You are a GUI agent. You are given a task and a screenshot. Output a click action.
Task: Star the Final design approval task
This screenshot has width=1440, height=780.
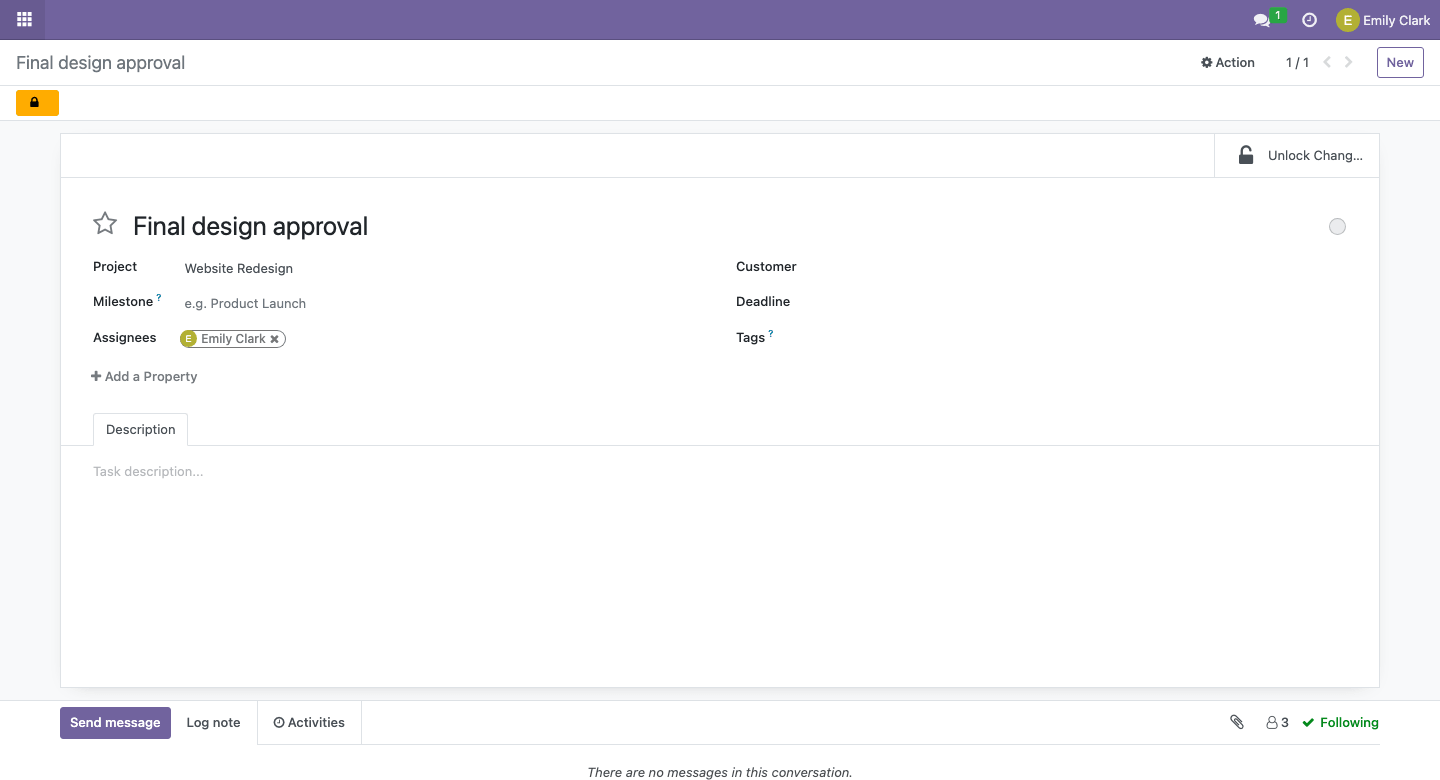105,224
